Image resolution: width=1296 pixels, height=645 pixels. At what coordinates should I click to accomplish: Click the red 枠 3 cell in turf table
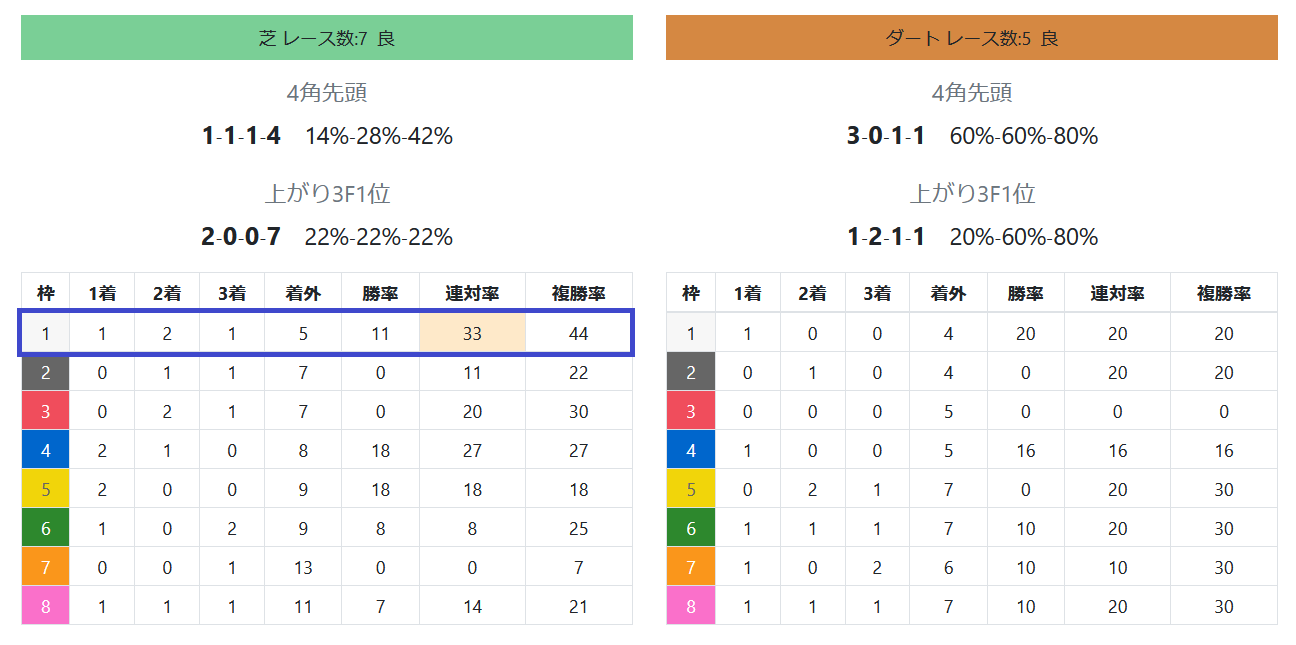tap(46, 411)
